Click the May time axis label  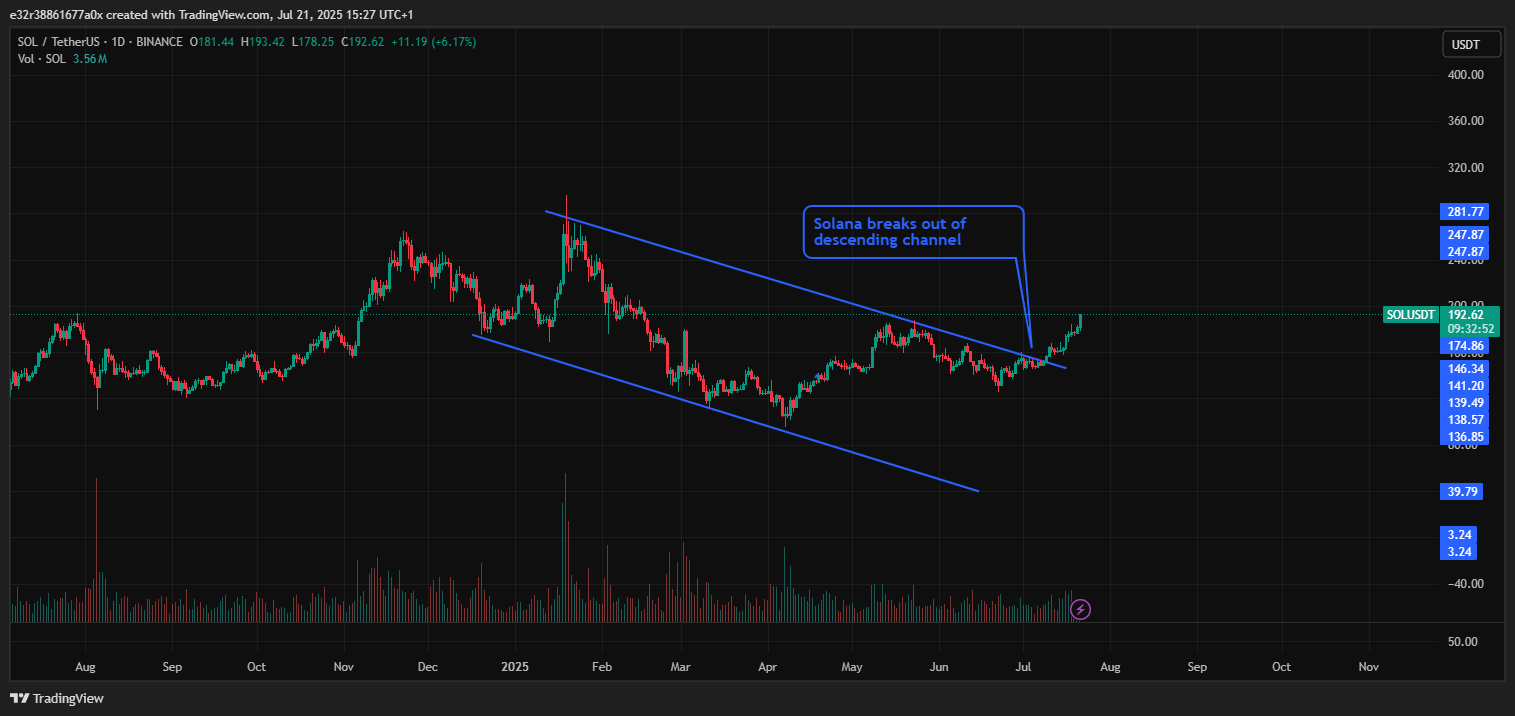pyautogui.click(x=852, y=666)
